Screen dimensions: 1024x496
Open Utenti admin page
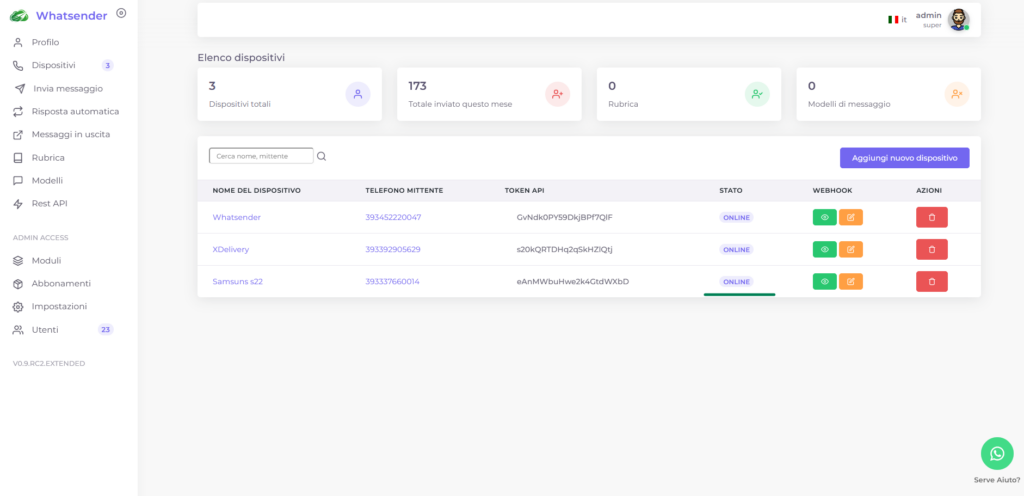(44, 330)
